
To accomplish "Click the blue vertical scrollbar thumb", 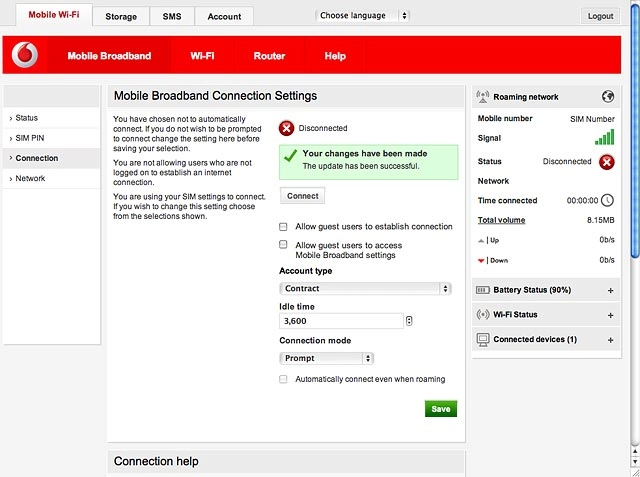I will tap(635, 131).
